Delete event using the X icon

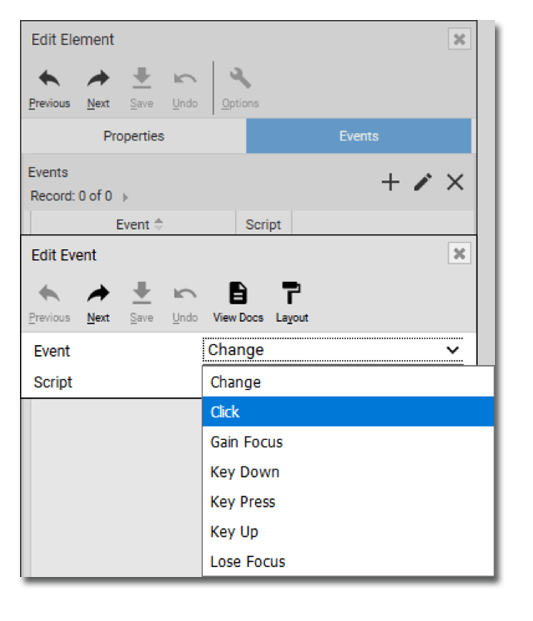pyautogui.click(x=455, y=182)
